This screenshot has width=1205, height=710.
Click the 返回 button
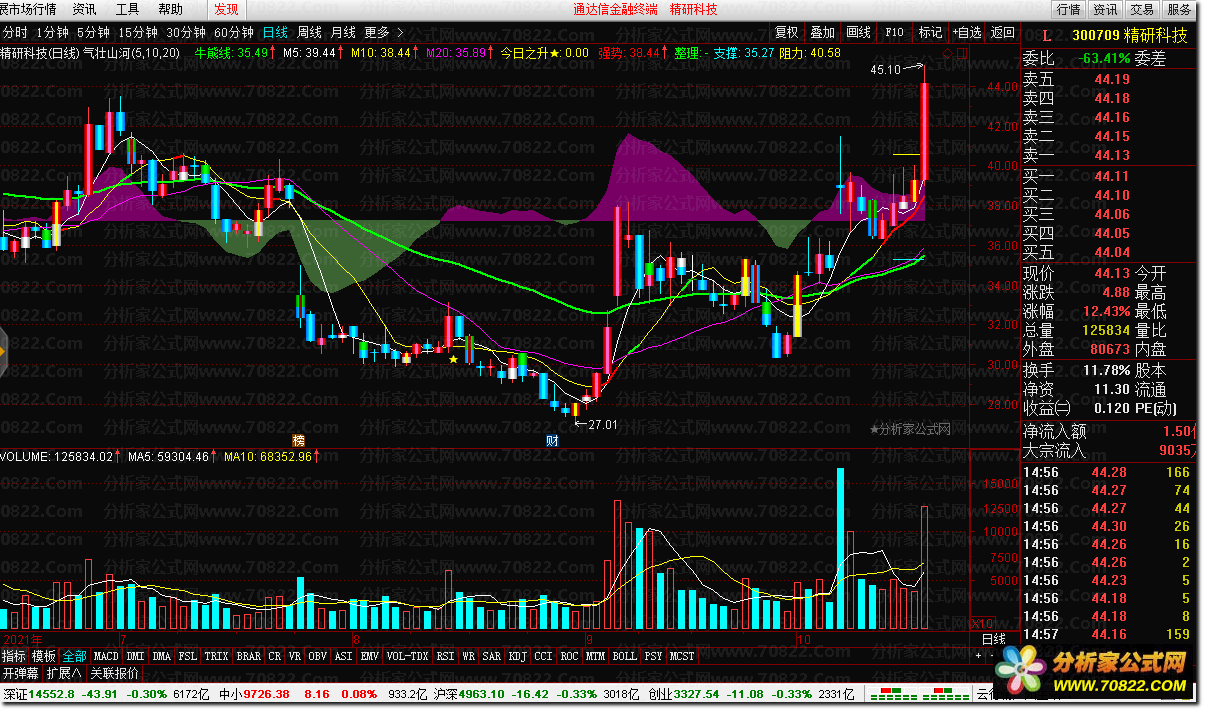point(1001,32)
